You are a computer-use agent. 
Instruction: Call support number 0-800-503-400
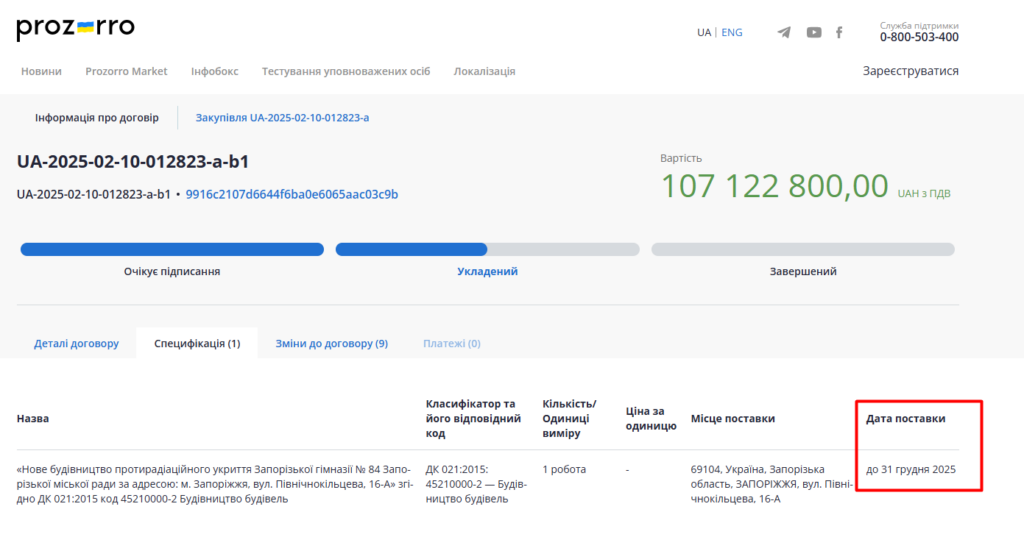coord(919,37)
